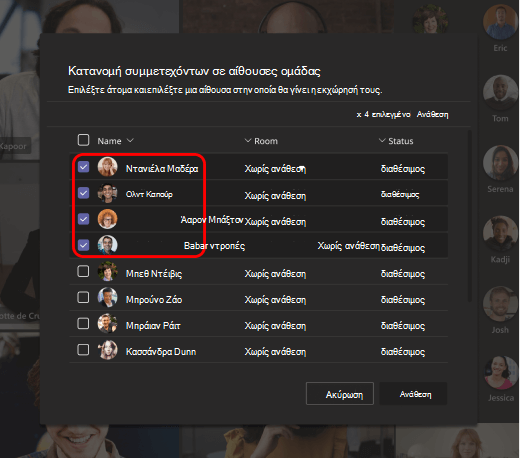Click Μπράιαν Ράπ's avatar

(107, 323)
